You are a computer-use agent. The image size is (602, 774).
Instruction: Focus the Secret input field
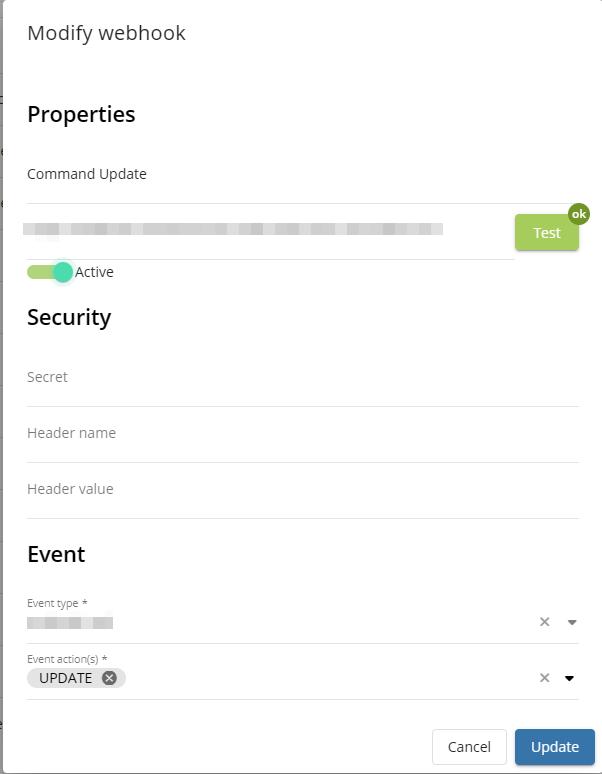300,378
